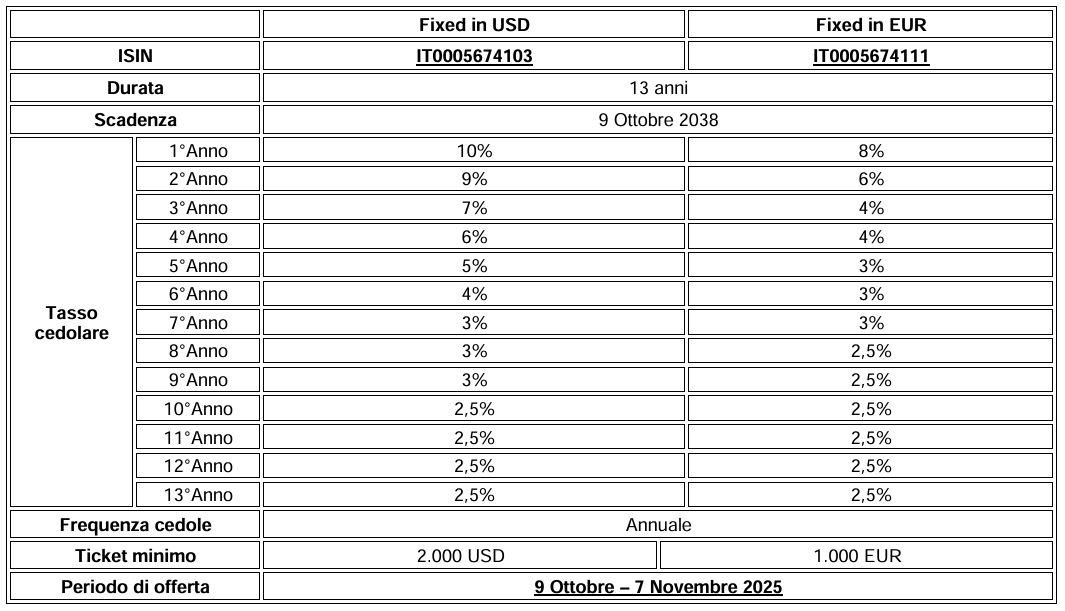The height and width of the screenshot is (611, 1065).
Task: Select the "13°Anno" row label
Action: [197, 495]
